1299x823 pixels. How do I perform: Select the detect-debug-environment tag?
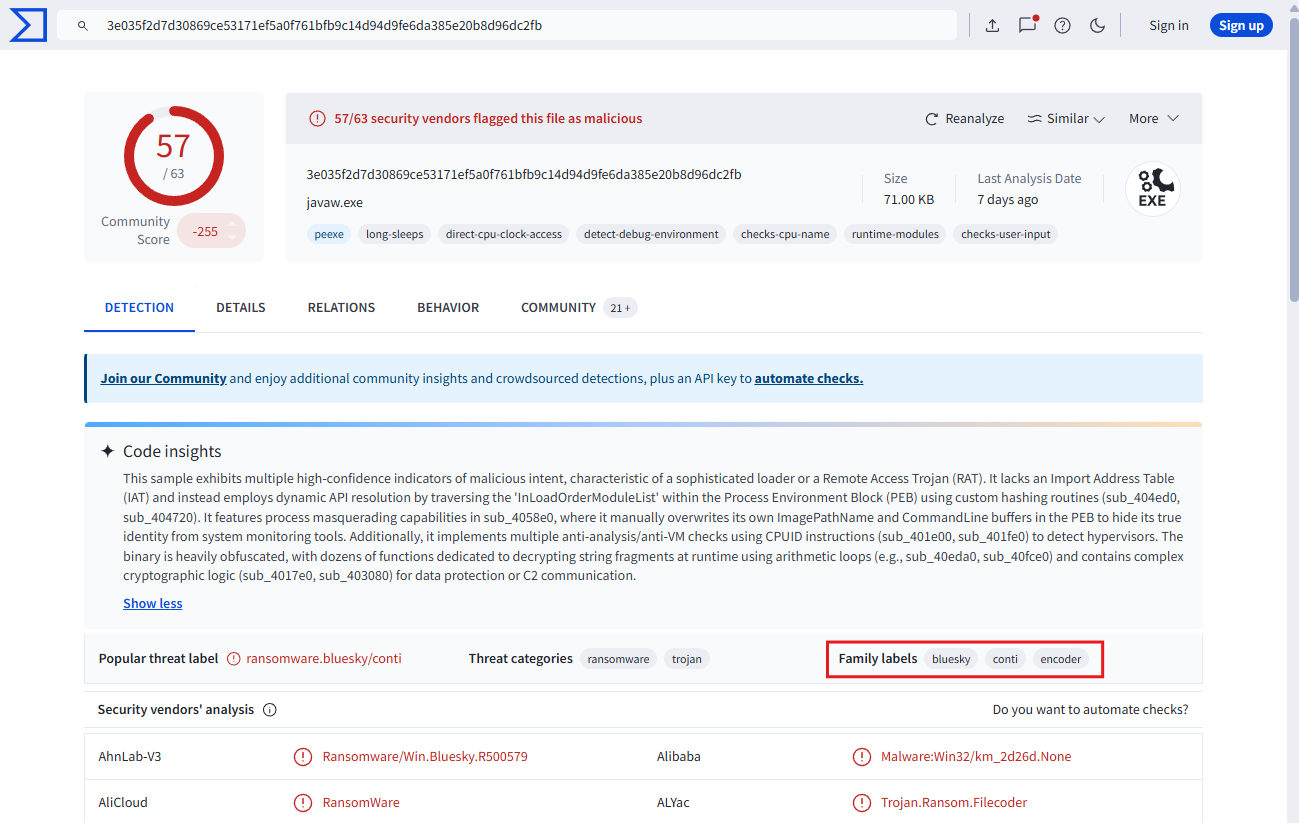click(651, 235)
